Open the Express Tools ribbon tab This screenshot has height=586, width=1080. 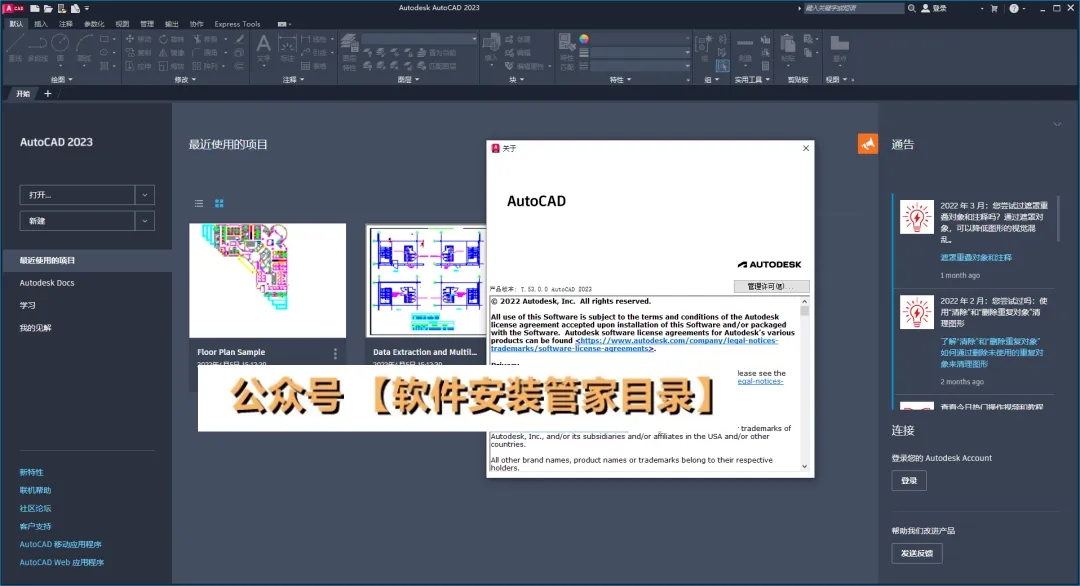pos(237,24)
